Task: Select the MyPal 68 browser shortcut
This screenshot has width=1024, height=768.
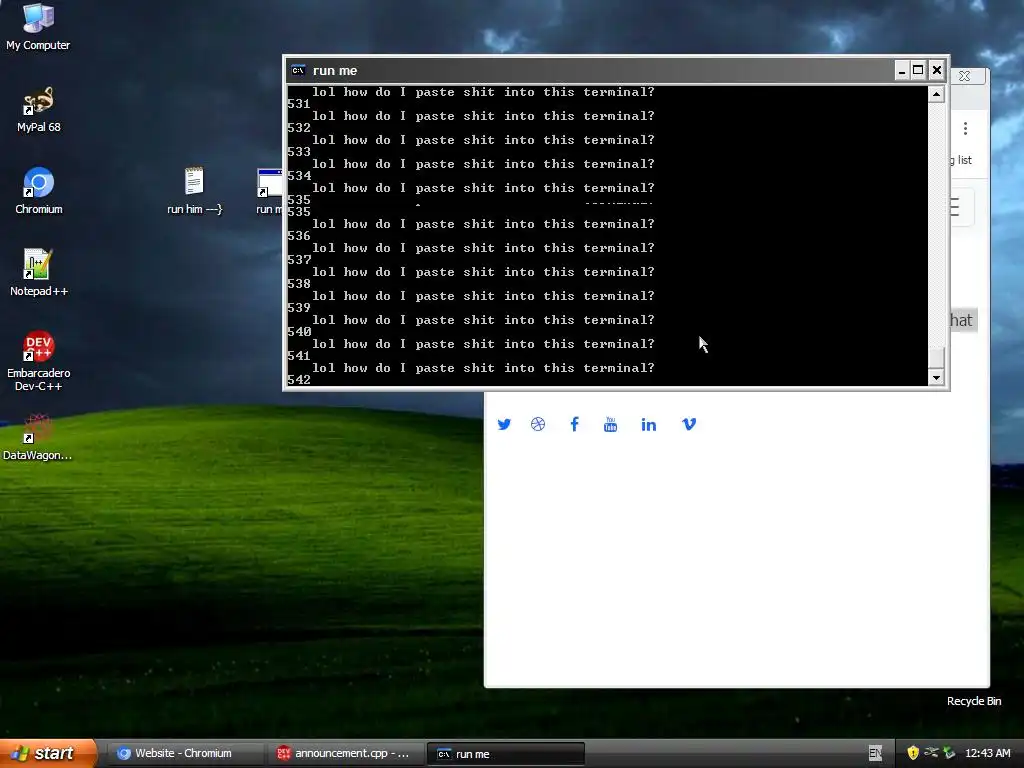Action: tap(39, 109)
